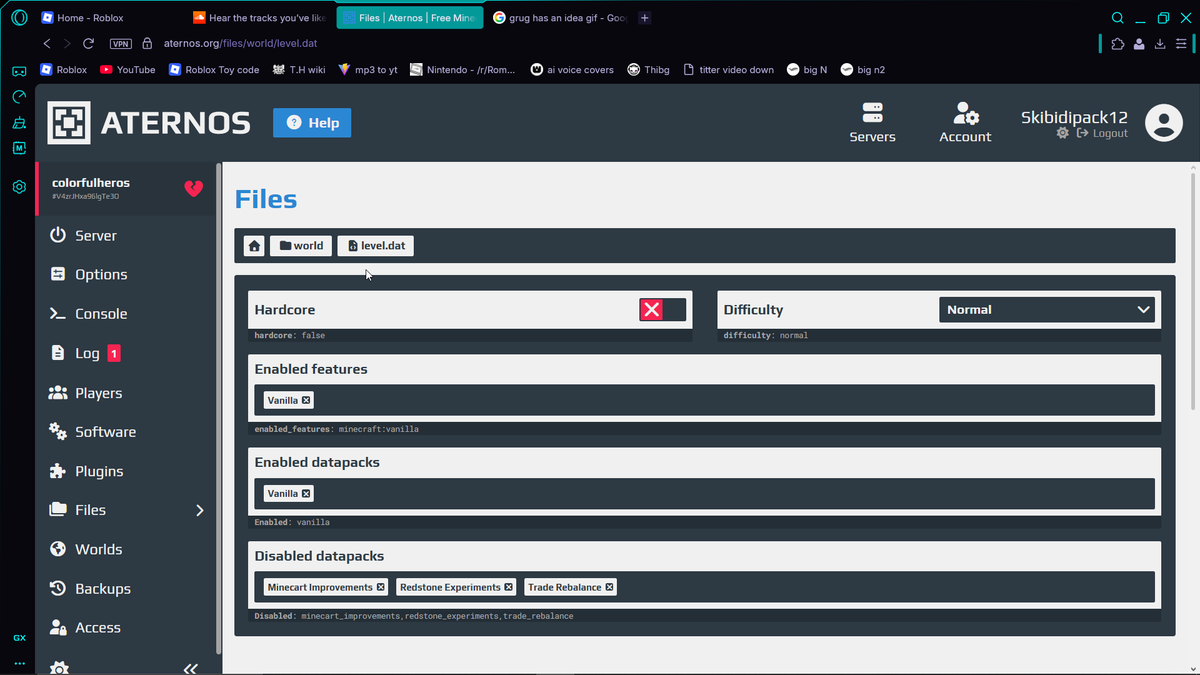This screenshot has width=1200, height=675.
Task: Open the T.H wiki bookmark
Action: [x=299, y=70]
